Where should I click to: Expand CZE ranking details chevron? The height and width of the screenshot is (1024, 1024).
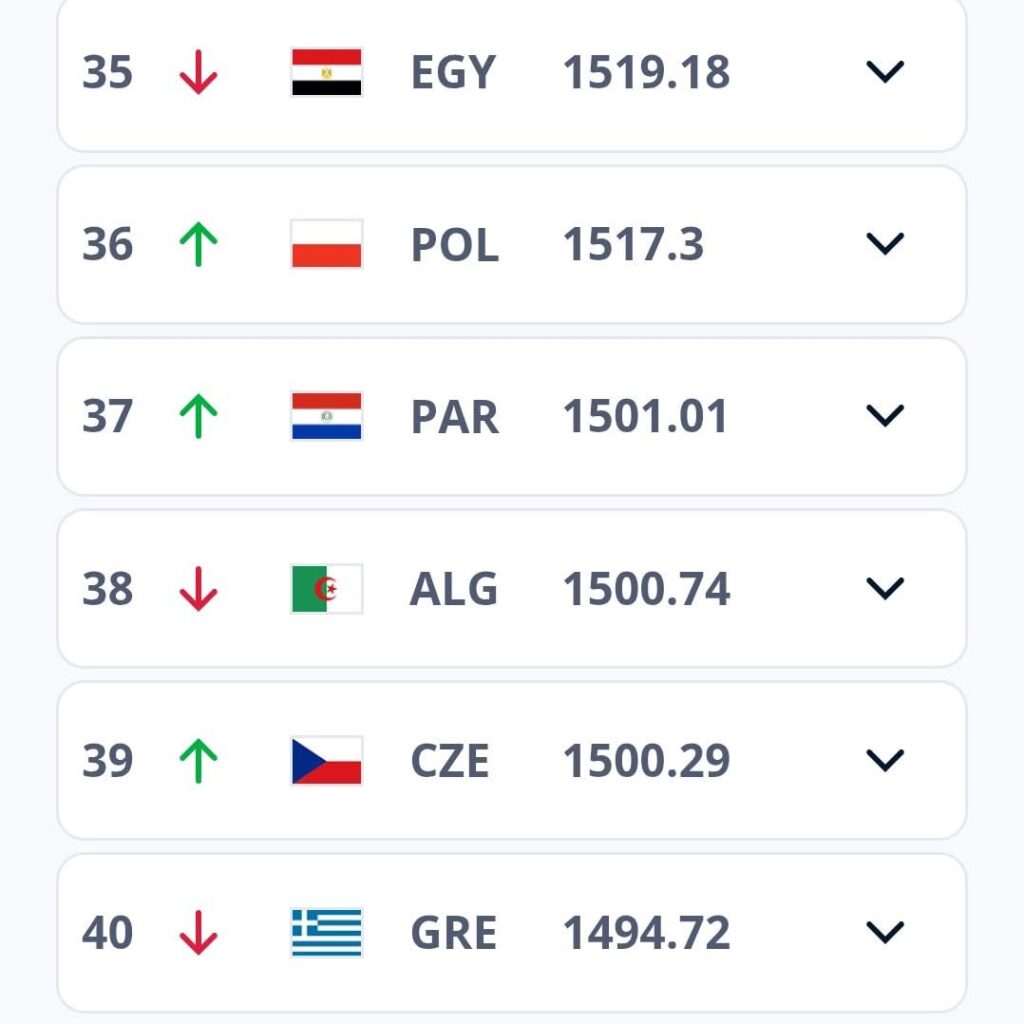tap(885, 761)
